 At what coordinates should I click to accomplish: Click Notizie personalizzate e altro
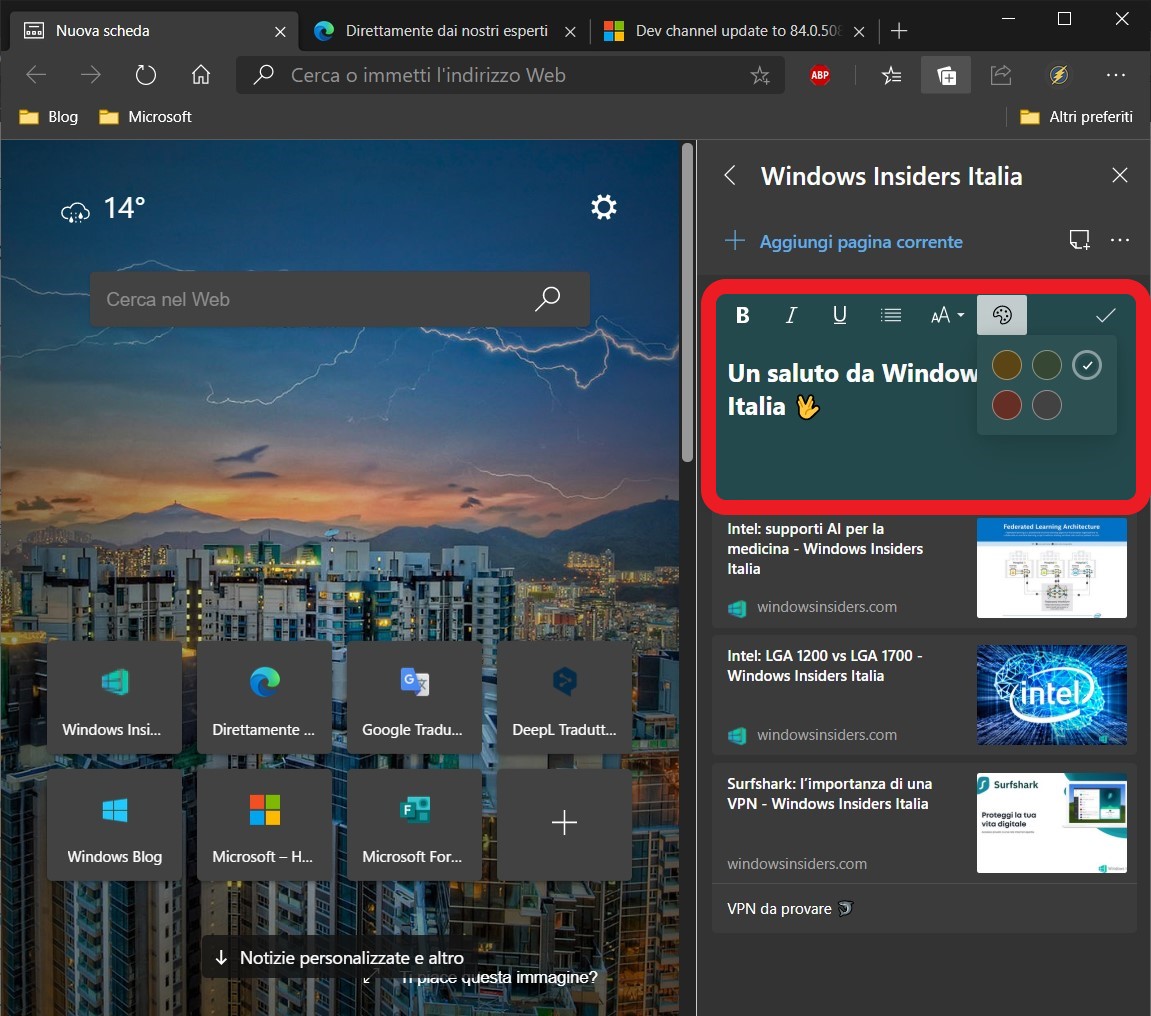click(339, 957)
